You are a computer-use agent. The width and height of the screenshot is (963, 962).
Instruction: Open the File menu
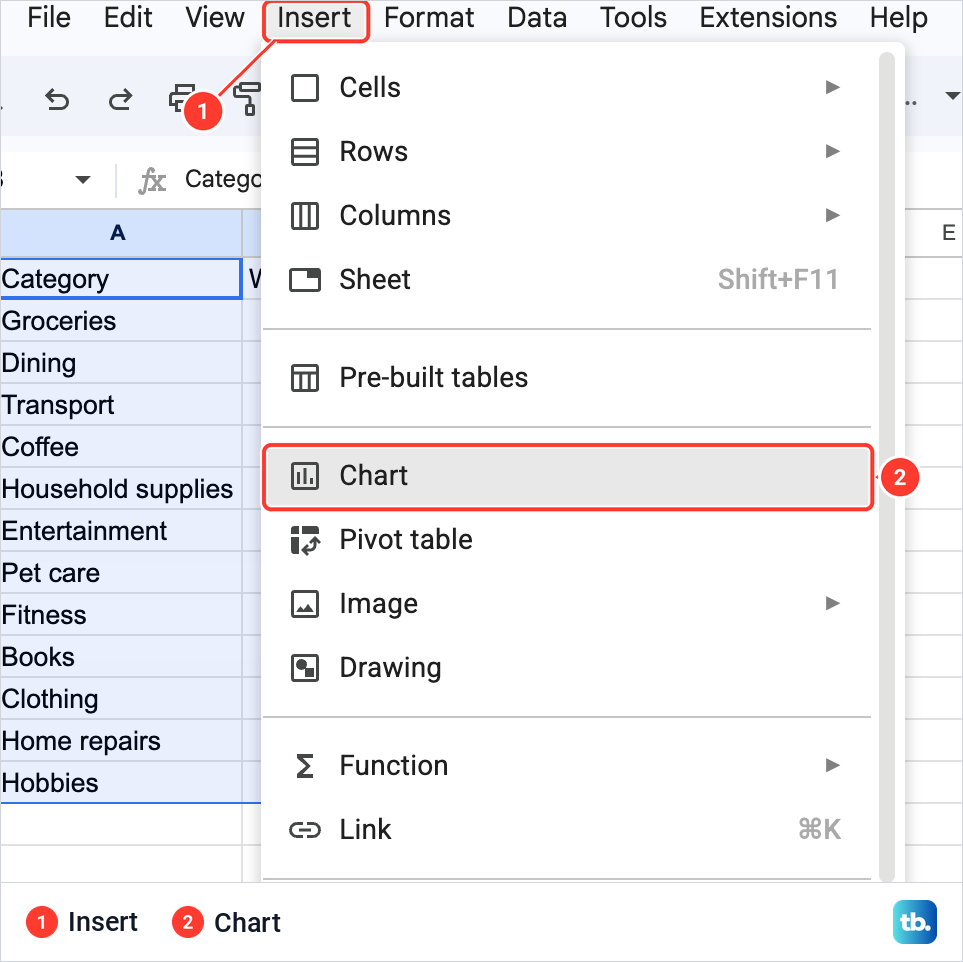tap(49, 18)
